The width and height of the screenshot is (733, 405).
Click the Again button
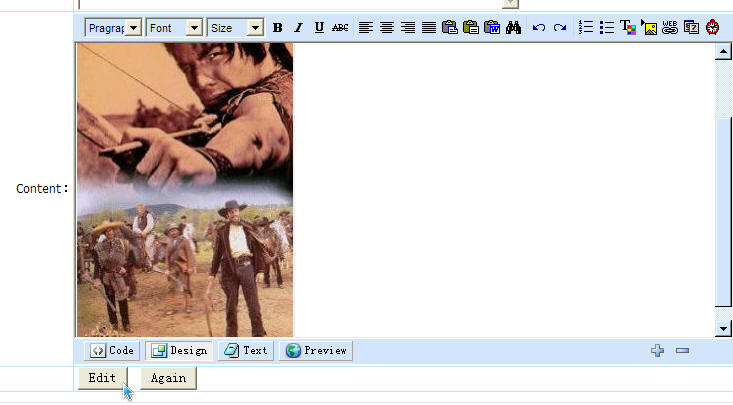point(168,378)
